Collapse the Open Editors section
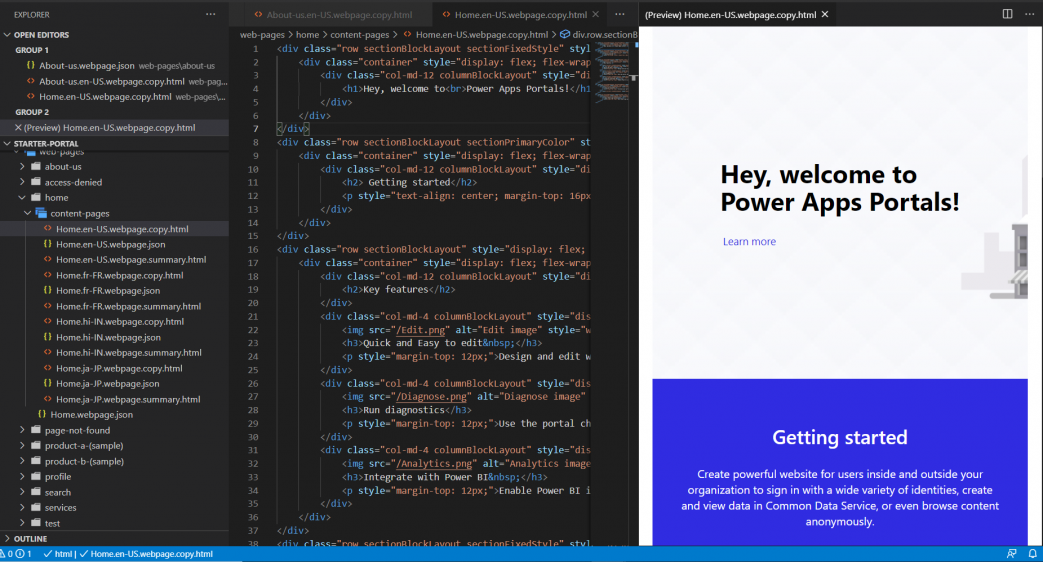This screenshot has width=1043, height=562. click(x=7, y=35)
